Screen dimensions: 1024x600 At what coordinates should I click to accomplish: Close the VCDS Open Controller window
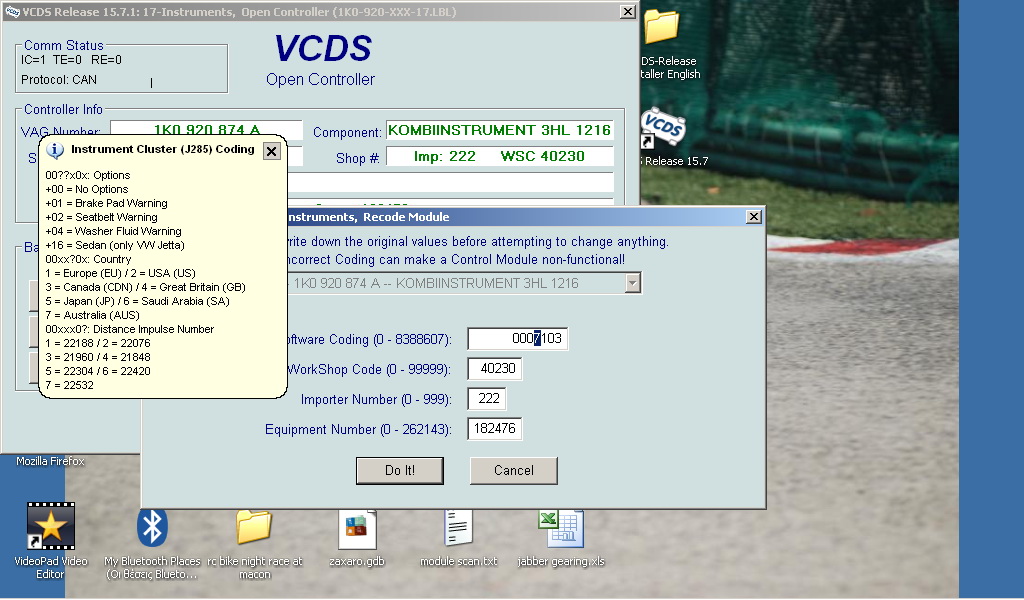tap(628, 12)
